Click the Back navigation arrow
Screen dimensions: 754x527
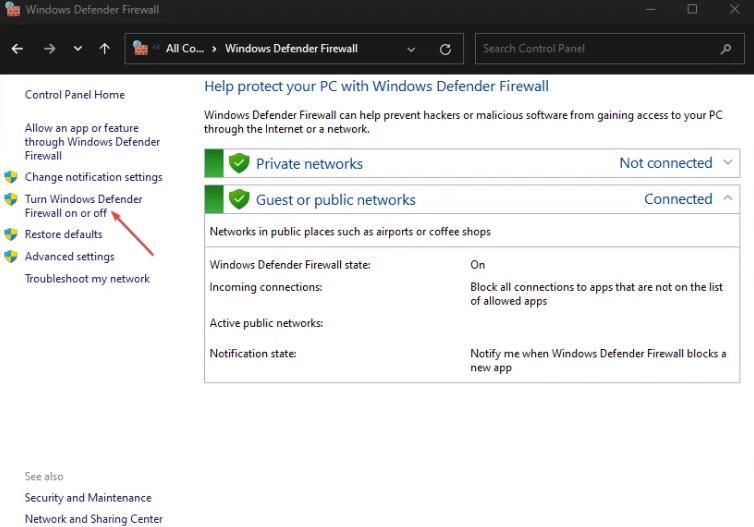coord(17,49)
